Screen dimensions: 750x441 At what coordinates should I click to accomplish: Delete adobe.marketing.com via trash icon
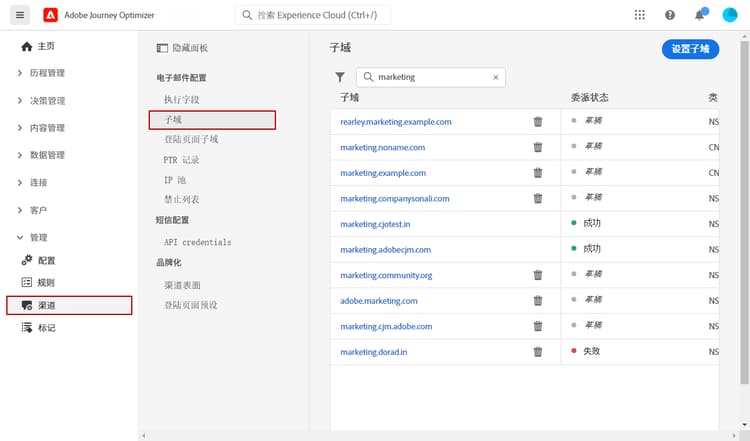click(538, 300)
